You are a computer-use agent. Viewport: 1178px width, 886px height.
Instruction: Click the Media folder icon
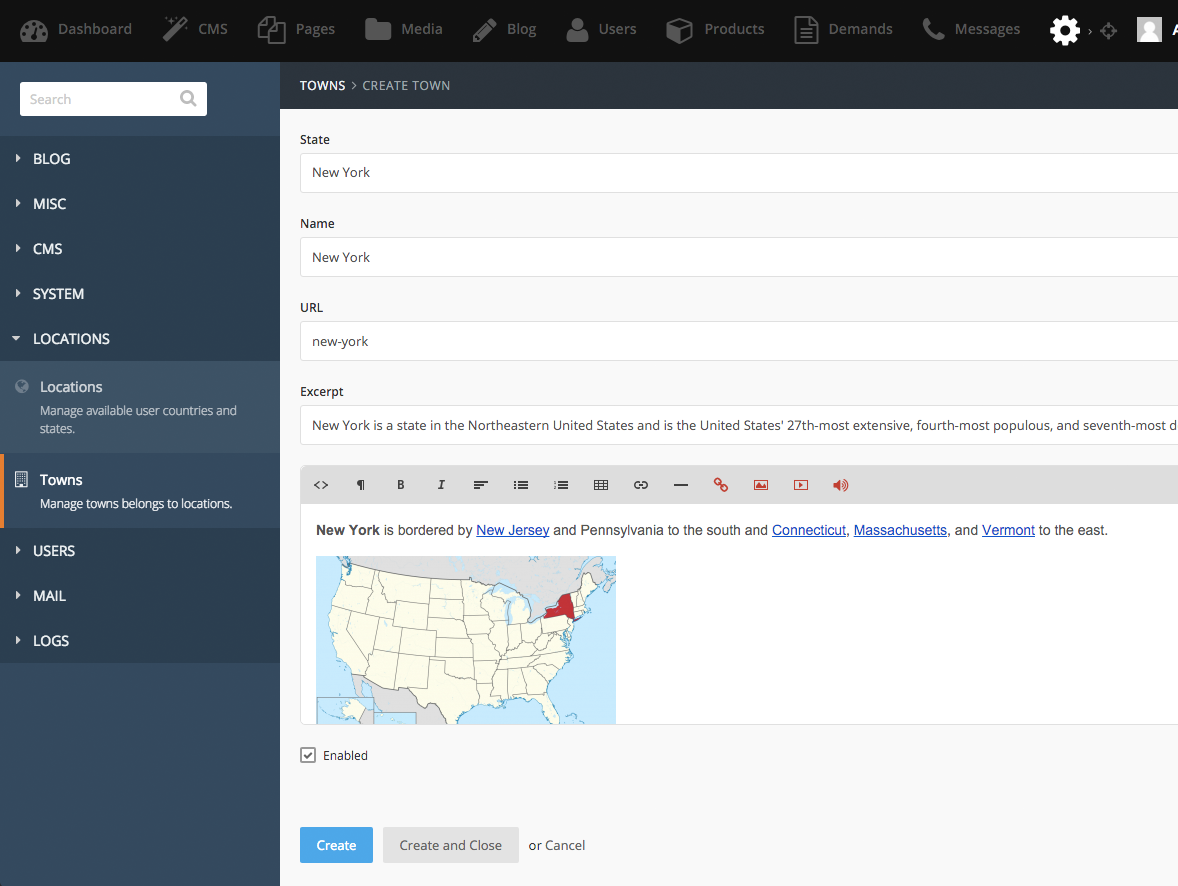378,29
